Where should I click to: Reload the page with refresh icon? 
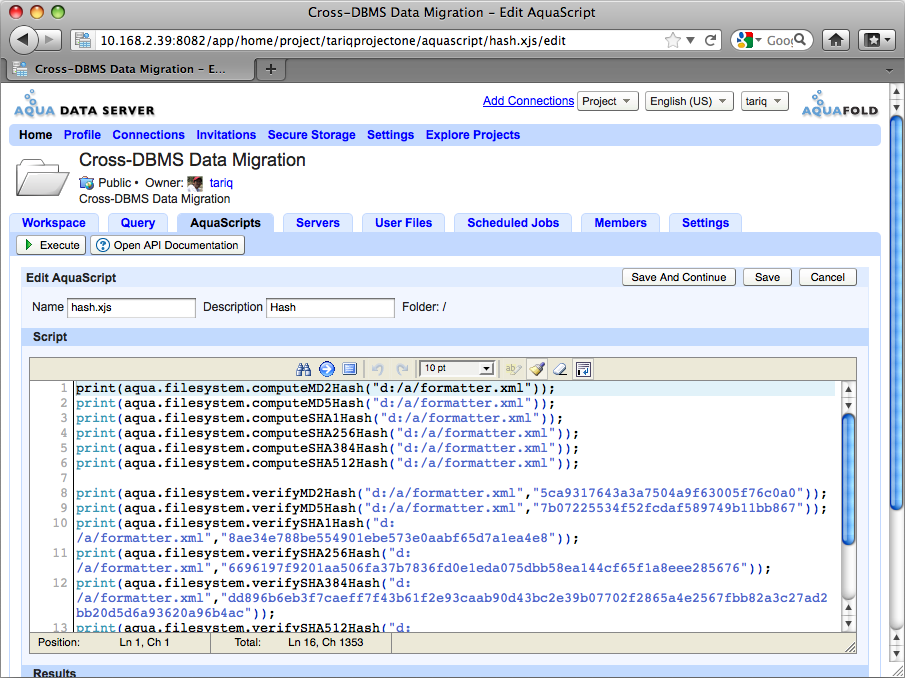(x=710, y=40)
